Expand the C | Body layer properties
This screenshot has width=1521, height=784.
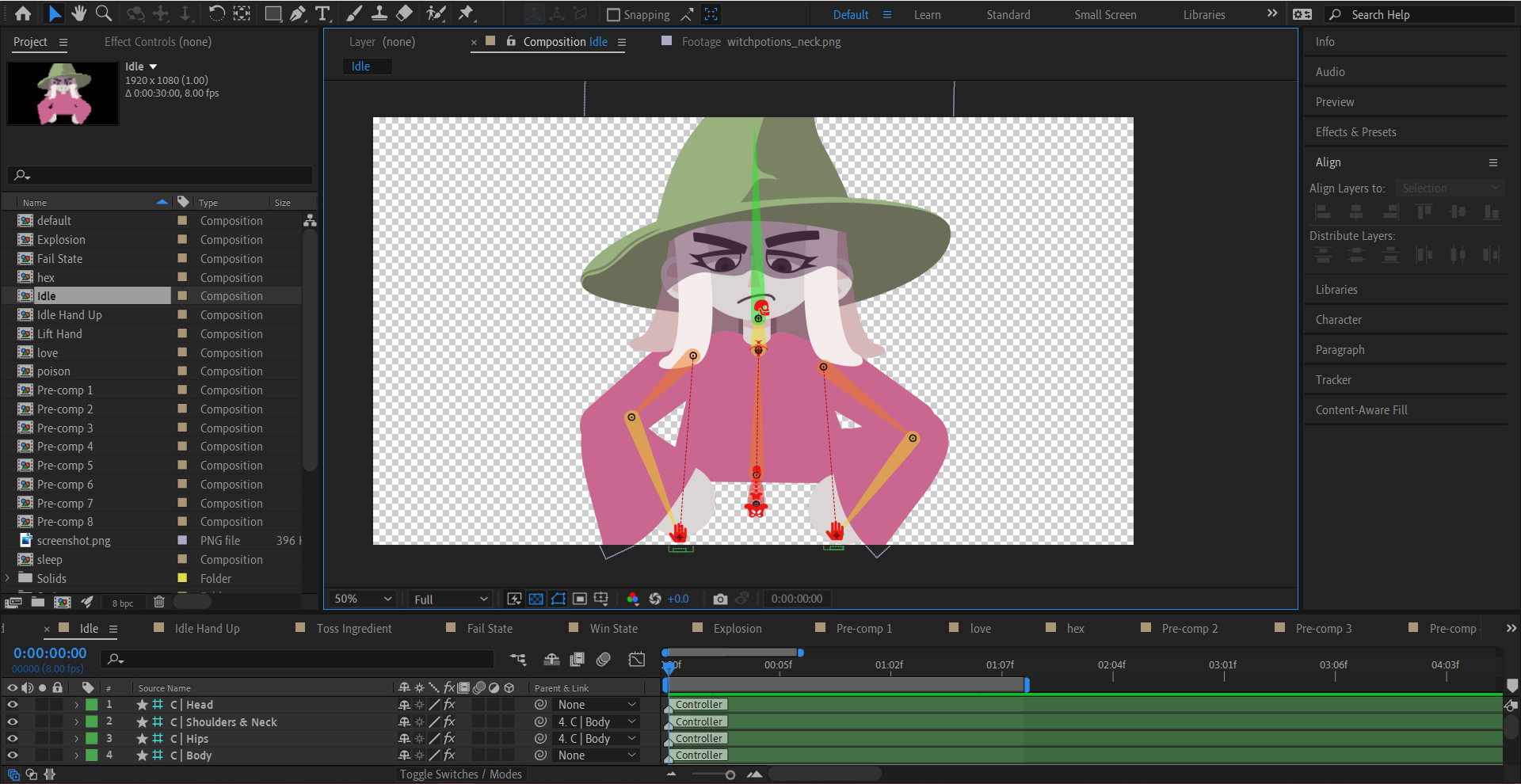77,755
